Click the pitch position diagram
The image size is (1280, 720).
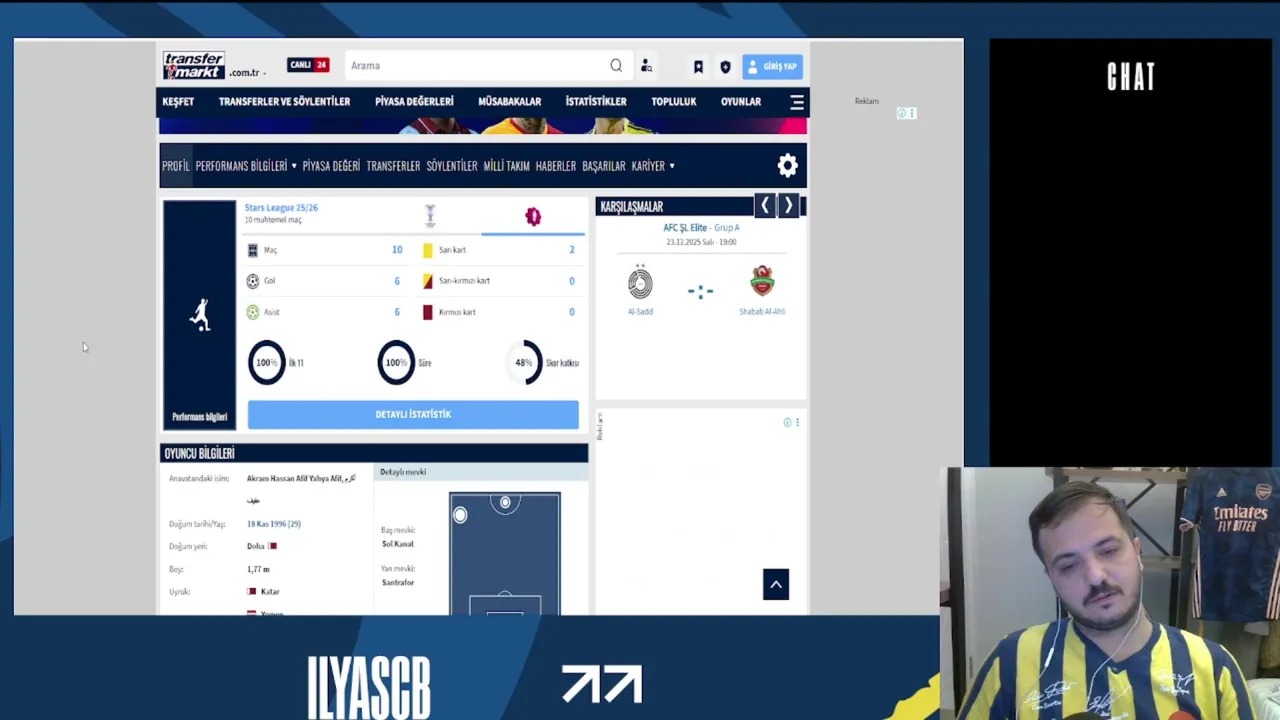(x=505, y=553)
